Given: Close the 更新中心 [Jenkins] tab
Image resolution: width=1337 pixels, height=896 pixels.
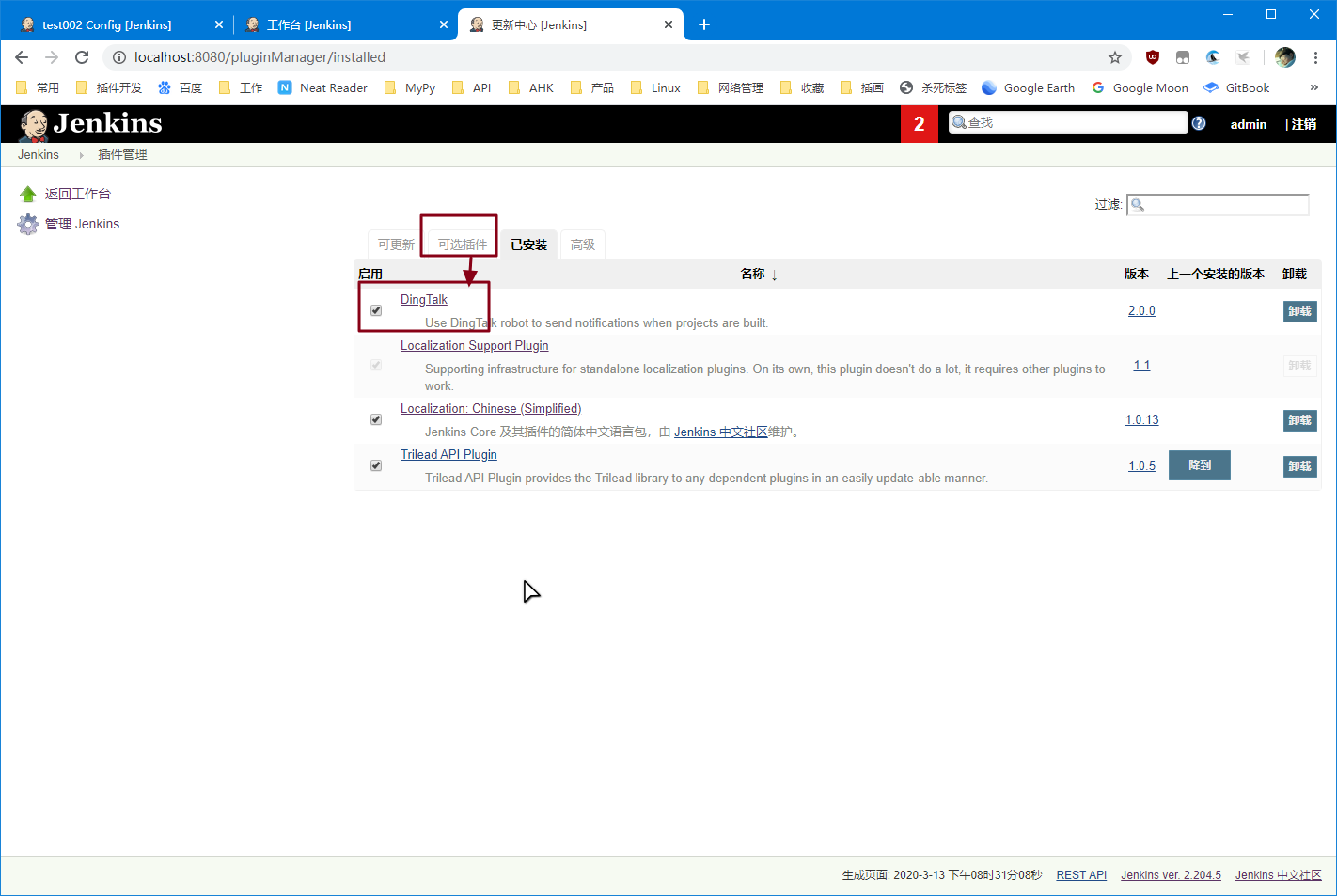Looking at the screenshot, I should tap(668, 24).
